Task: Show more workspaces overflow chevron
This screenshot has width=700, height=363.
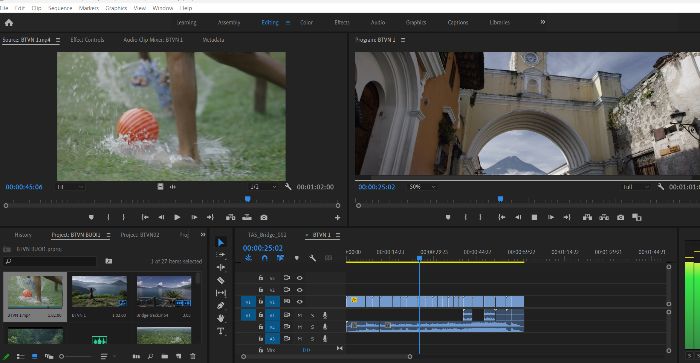Action: (x=543, y=22)
